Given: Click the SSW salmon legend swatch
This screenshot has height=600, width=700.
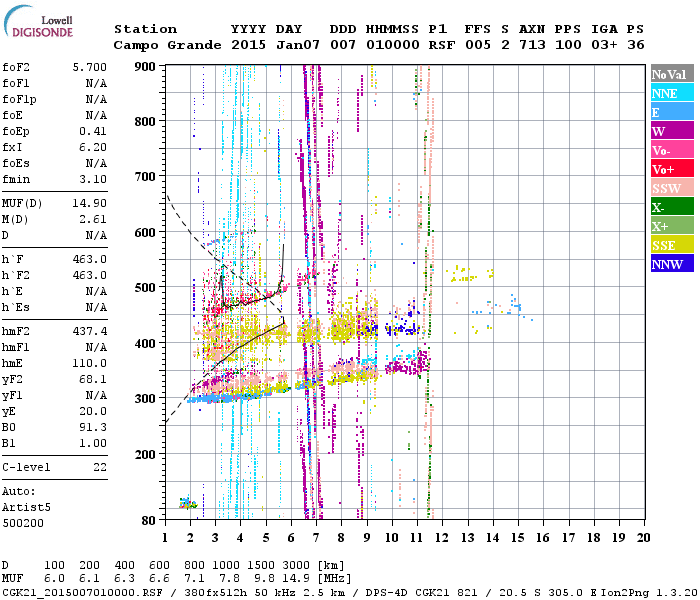Looking at the screenshot, I should tap(672, 188).
